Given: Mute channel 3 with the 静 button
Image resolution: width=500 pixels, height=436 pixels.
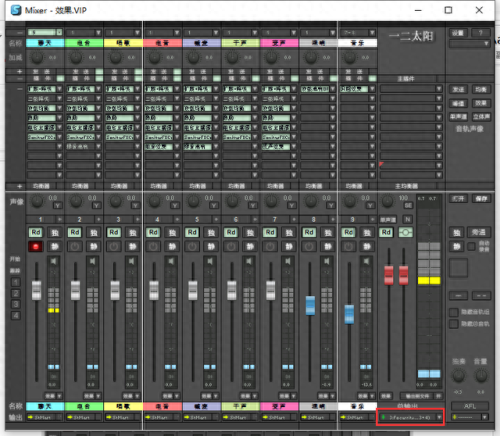Looking at the screenshot, I should [x=133, y=247].
